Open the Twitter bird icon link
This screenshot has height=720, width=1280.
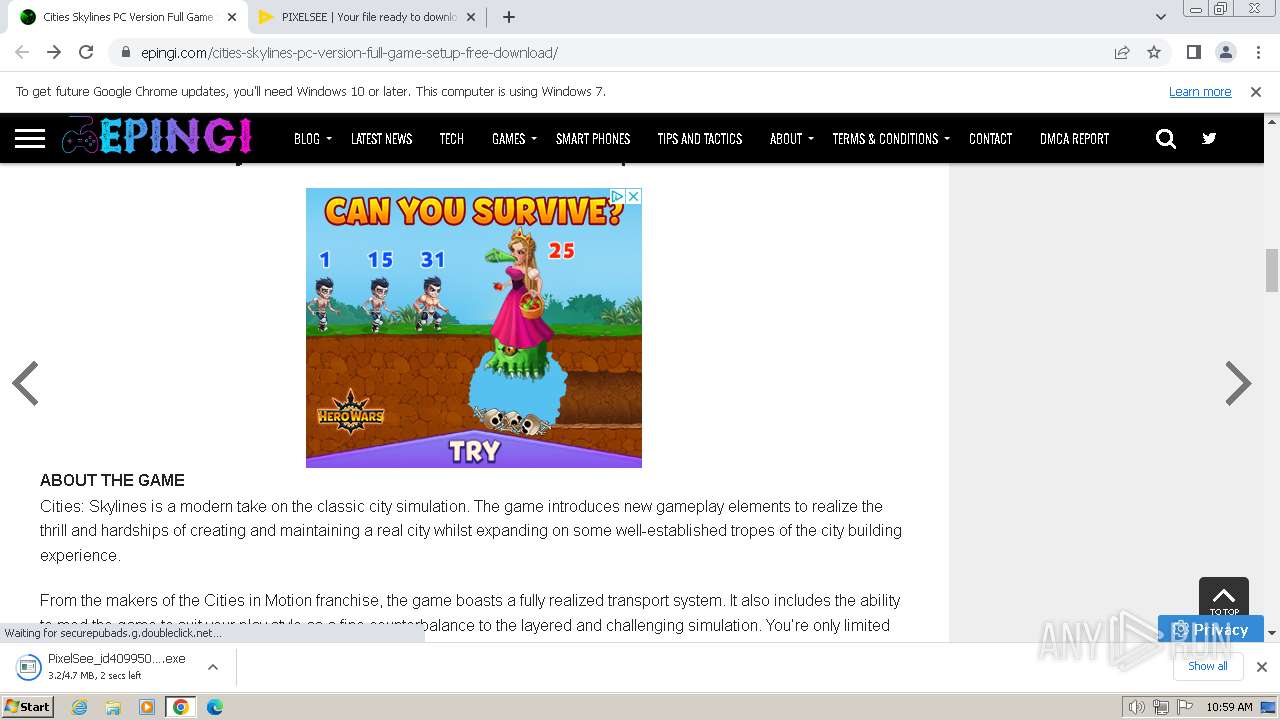click(x=1209, y=139)
